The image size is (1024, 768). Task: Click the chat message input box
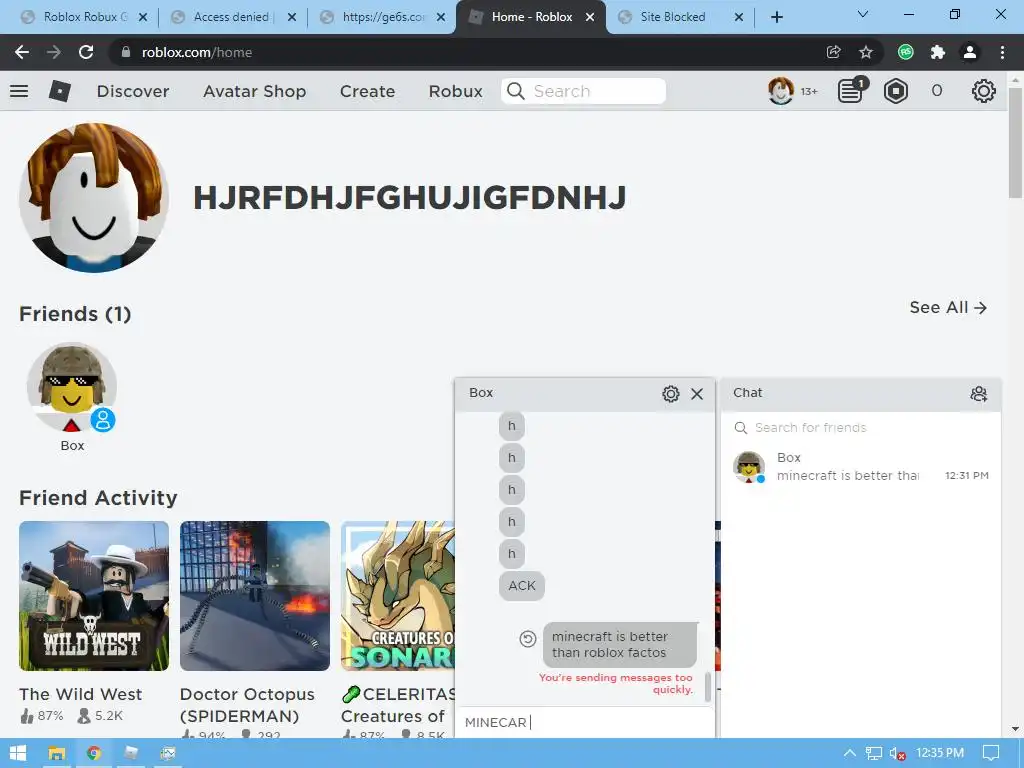(x=584, y=722)
